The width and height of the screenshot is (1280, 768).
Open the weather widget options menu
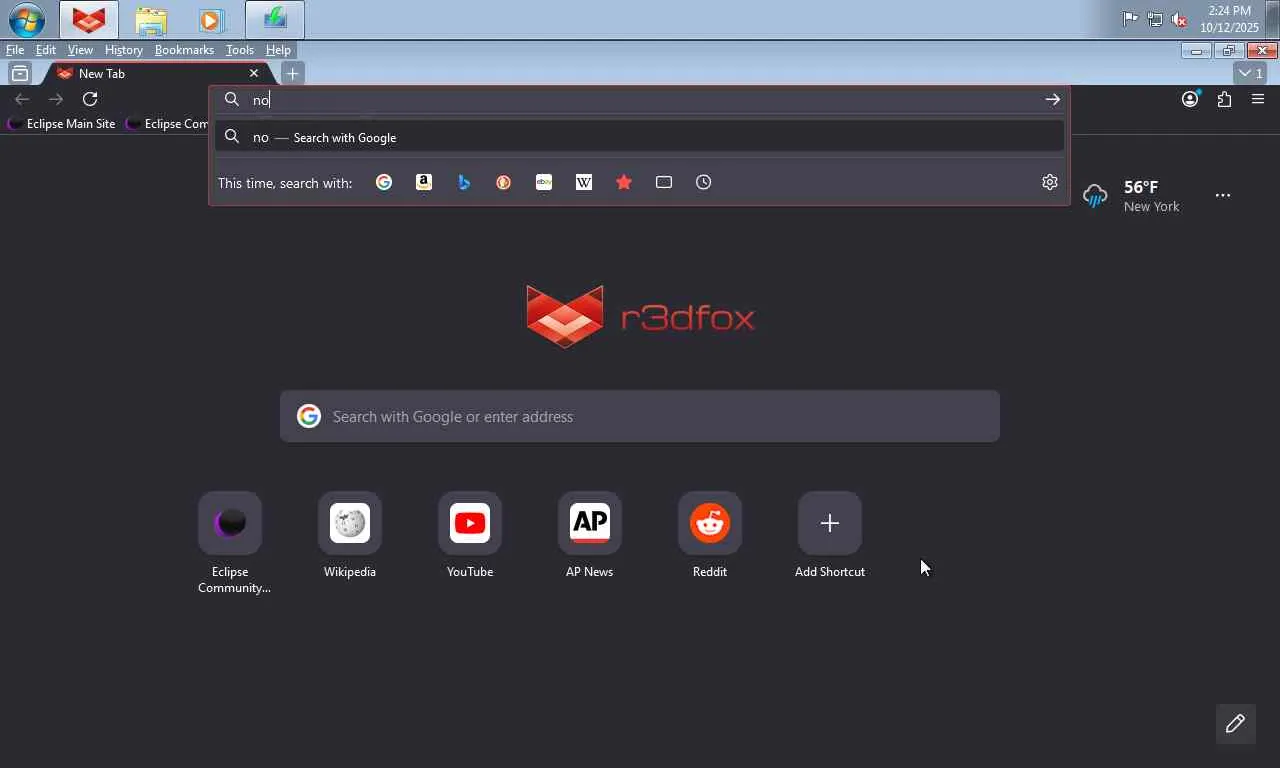(x=1223, y=196)
